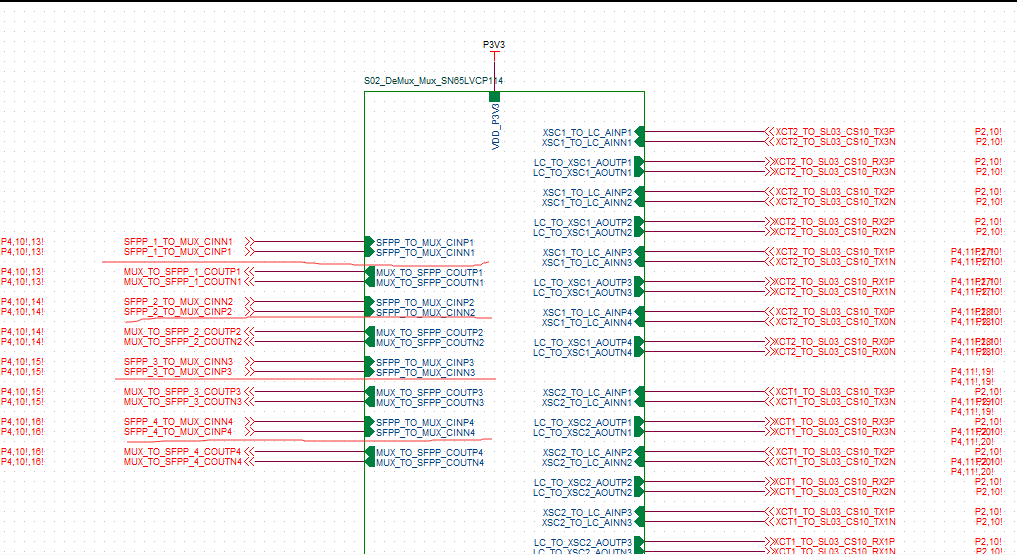The height and width of the screenshot is (555, 1017).
Task: Select pin name MUX_TO_SFPP_COUTP1
Action: [x=429, y=273]
